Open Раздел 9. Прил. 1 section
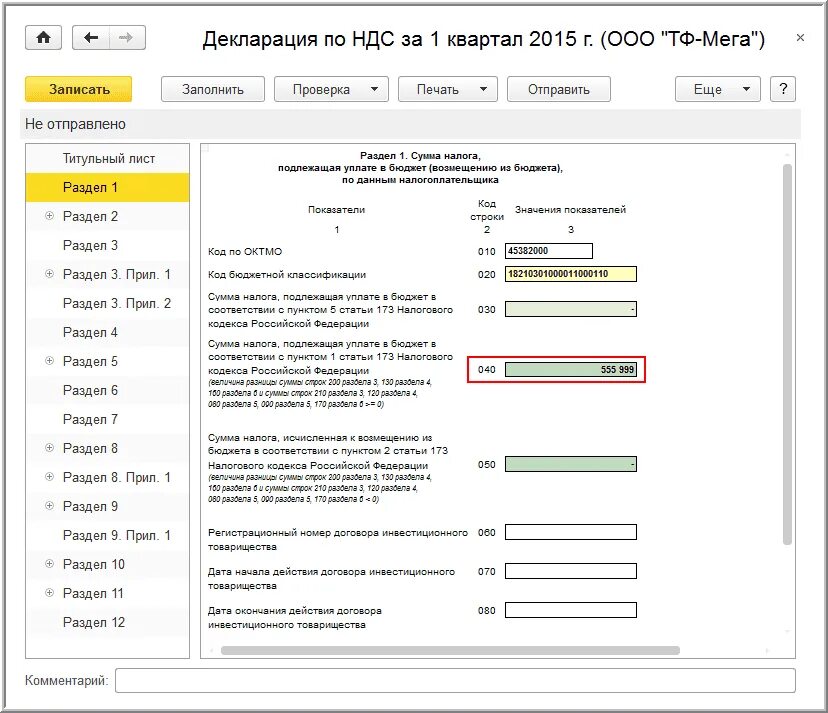Image resolution: width=828 pixels, height=713 pixels. 108,536
